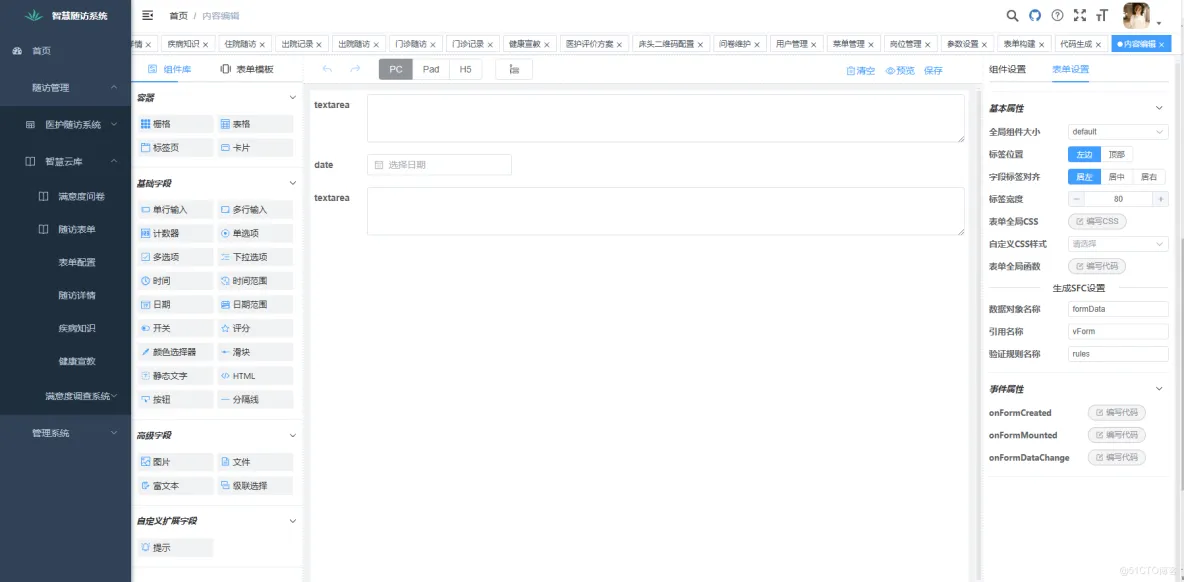Add the 图片 image component
The width and height of the screenshot is (1184, 582).
pyautogui.click(x=175, y=462)
